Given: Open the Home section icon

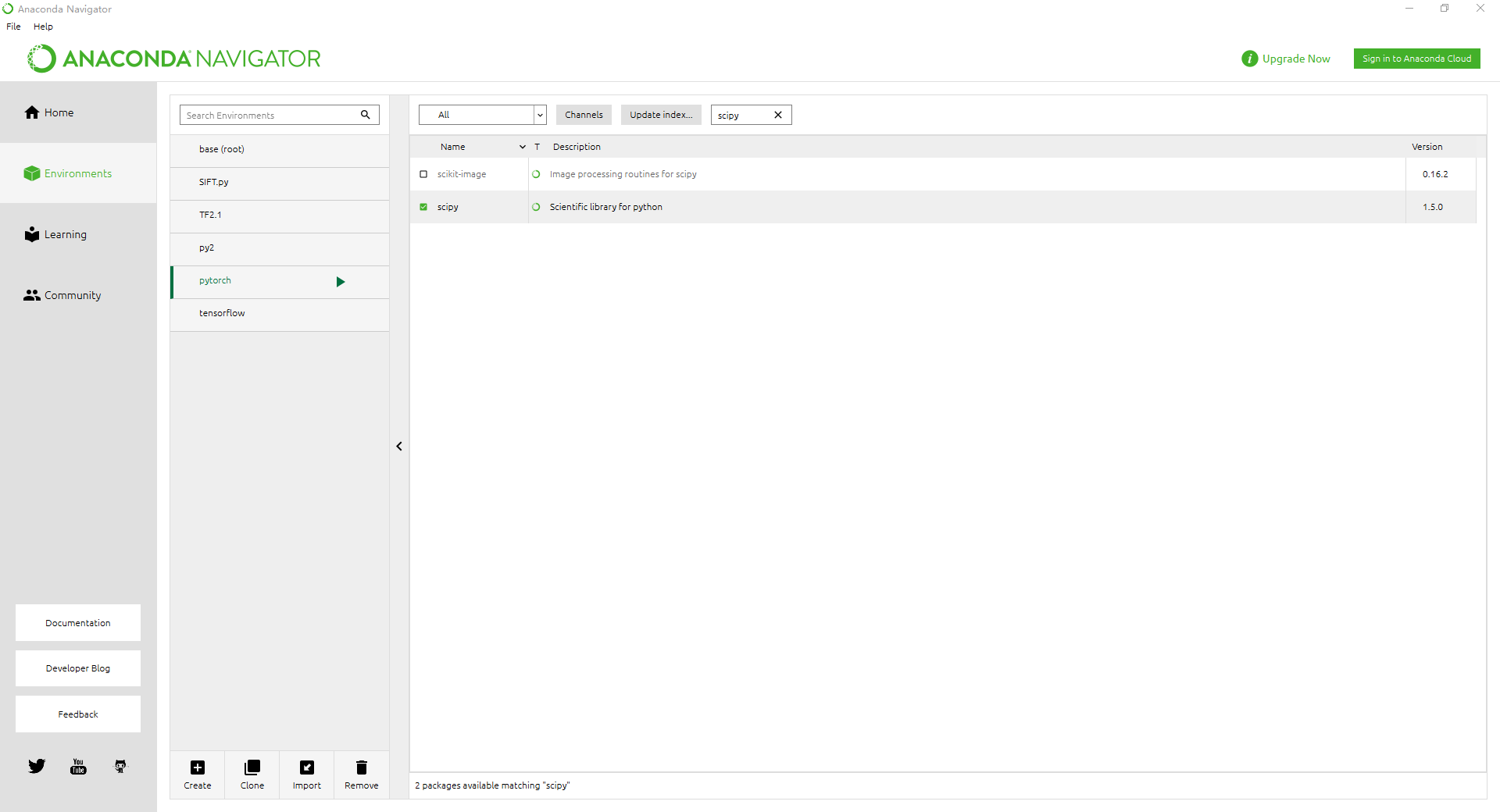Looking at the screenshot, I should tap(31, 112).
